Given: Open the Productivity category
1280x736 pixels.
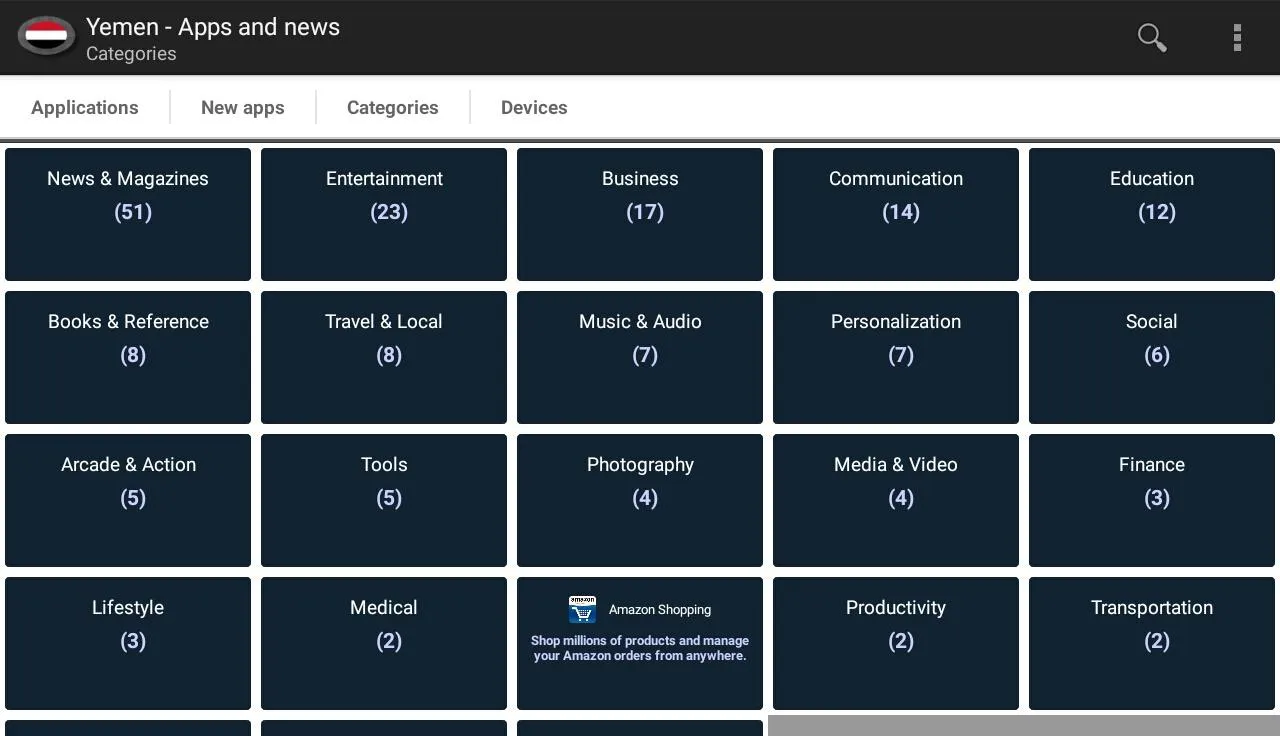Looking at the screenshot, I should coord(896,643).
